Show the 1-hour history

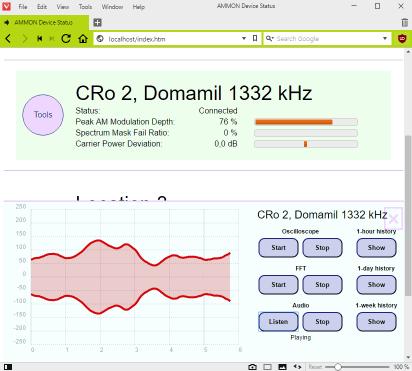click(x=376, y=248)
